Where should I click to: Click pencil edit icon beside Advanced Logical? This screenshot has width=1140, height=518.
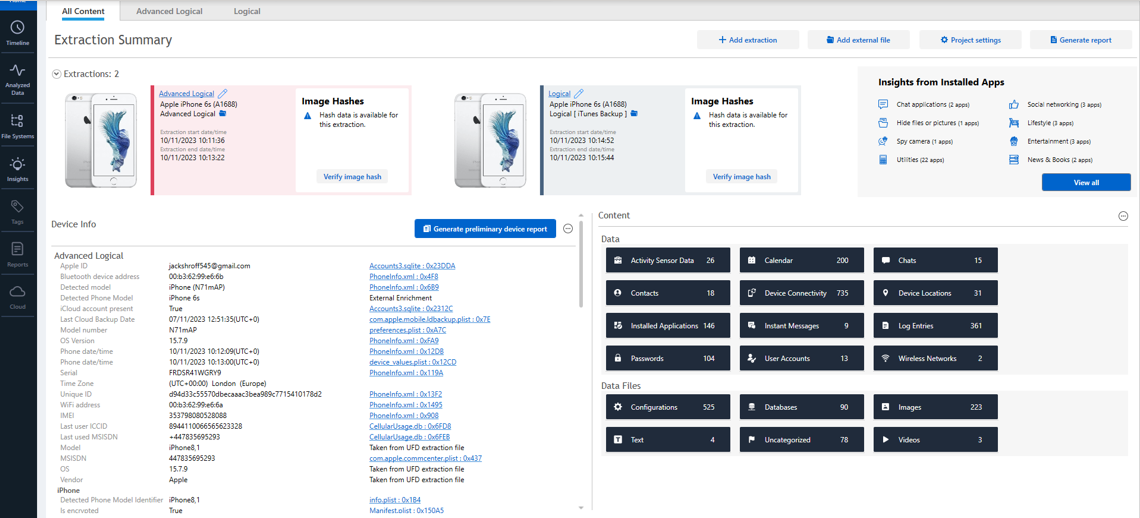(x=222, y=93)
